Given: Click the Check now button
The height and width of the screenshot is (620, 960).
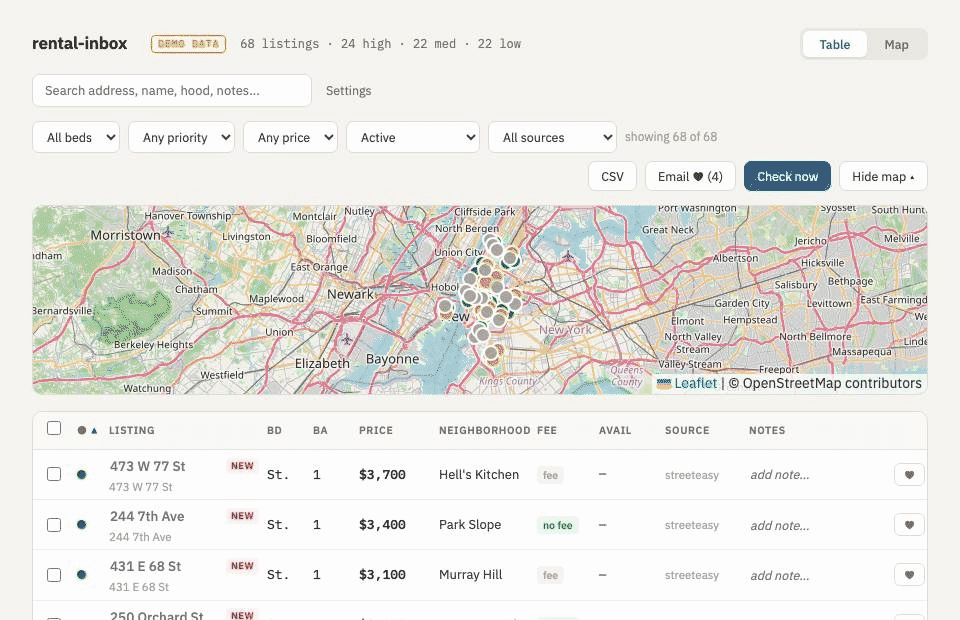Looking at the screenshot, I should pyautogui.click(x=787, y=176).
